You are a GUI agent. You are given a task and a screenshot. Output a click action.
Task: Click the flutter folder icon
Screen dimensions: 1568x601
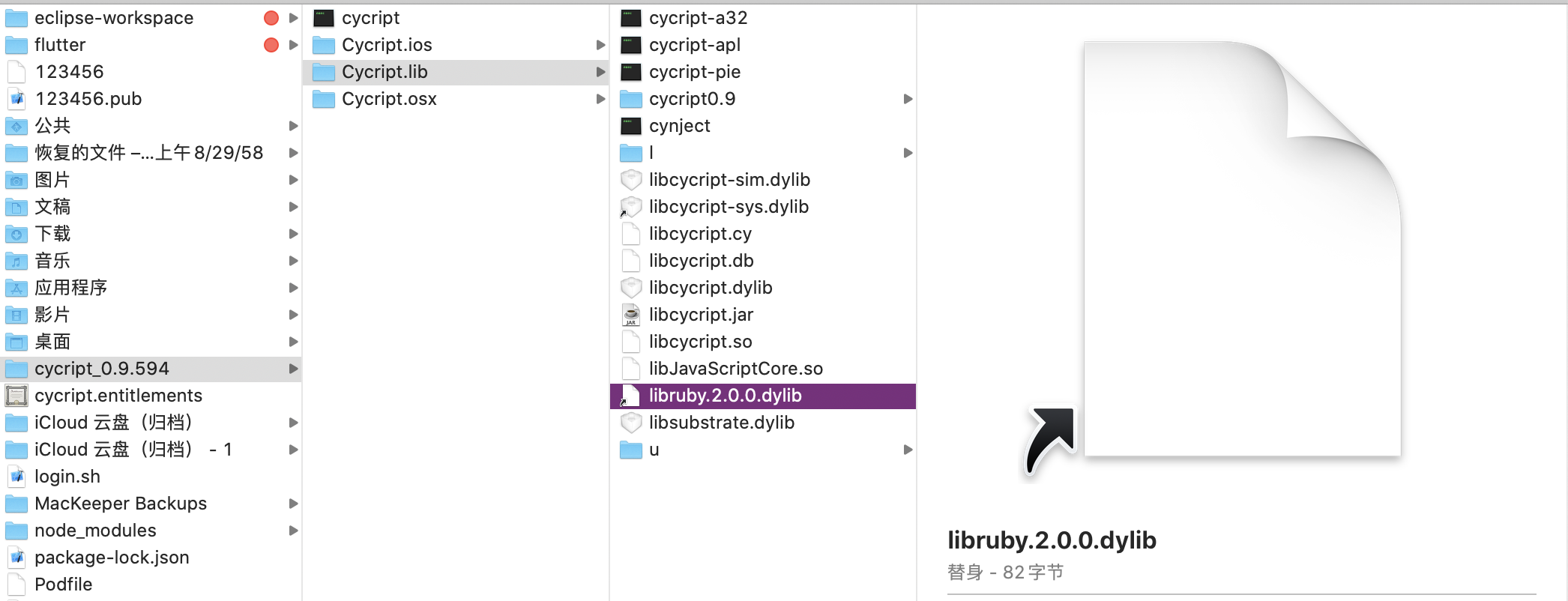pos(16,45)
